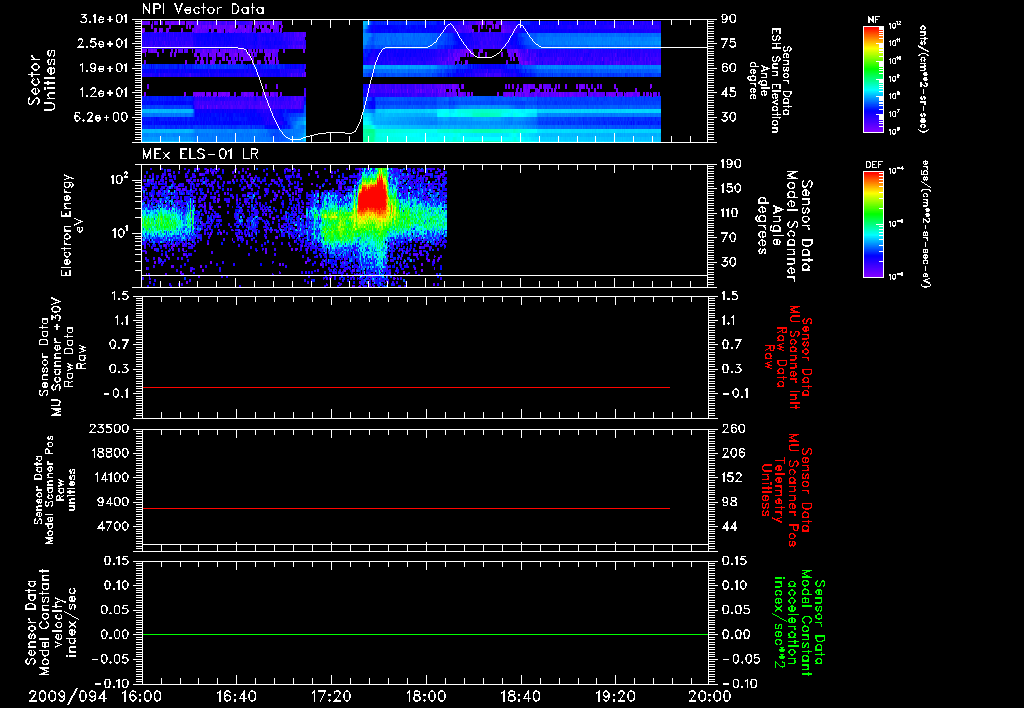1024x708 pixels.
Task: Click the red high-flux region in ELS spectrogram
Action: pos(373,196)
